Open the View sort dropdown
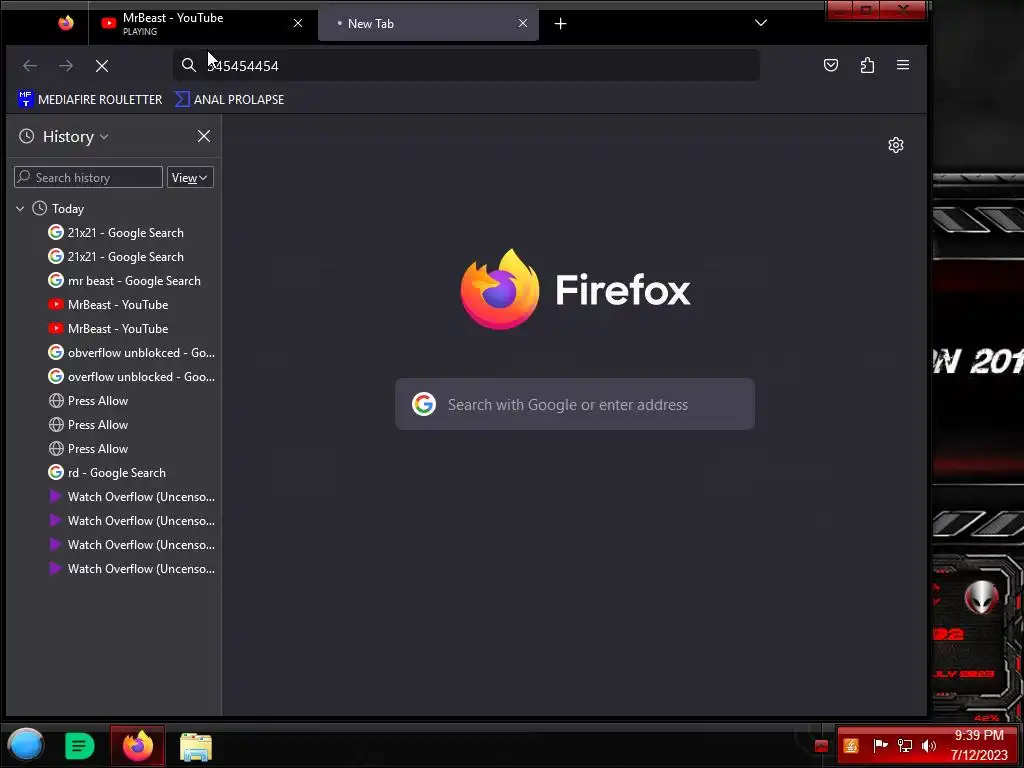 coord(190,178)
